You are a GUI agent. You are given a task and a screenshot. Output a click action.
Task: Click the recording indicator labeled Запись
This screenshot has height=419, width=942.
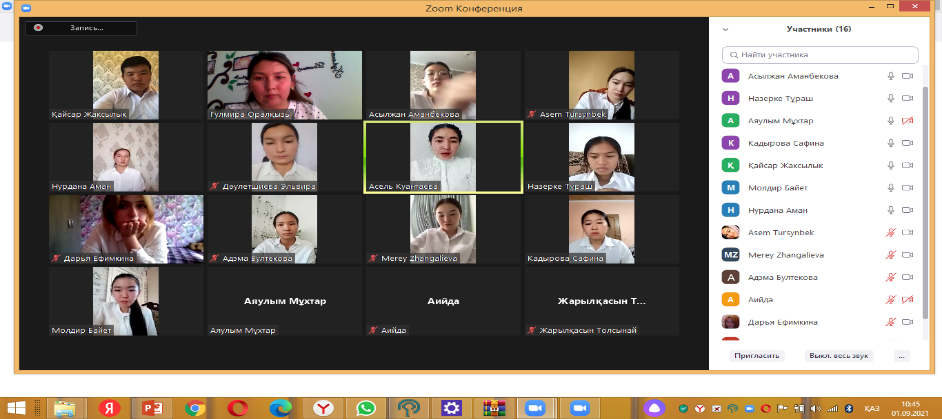click(80, 29)
